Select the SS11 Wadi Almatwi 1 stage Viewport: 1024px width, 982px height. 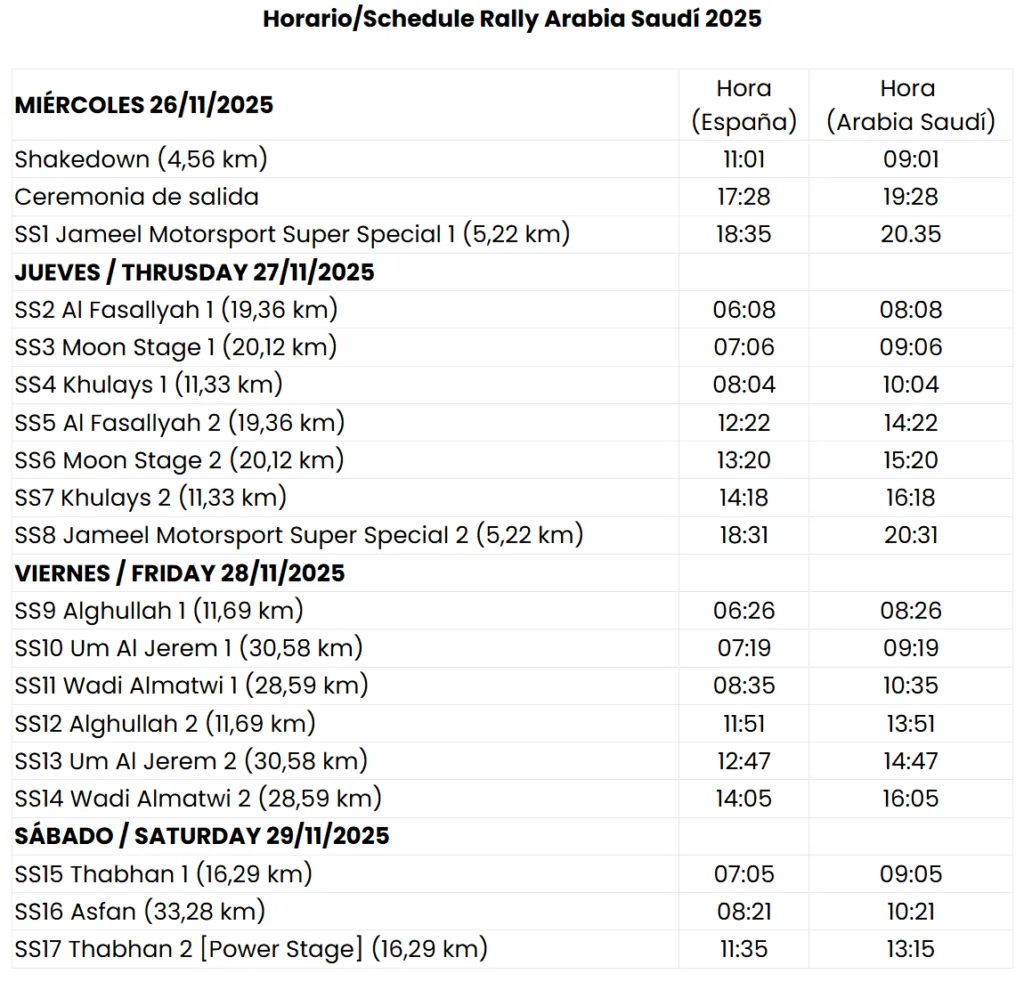(192, 686)
